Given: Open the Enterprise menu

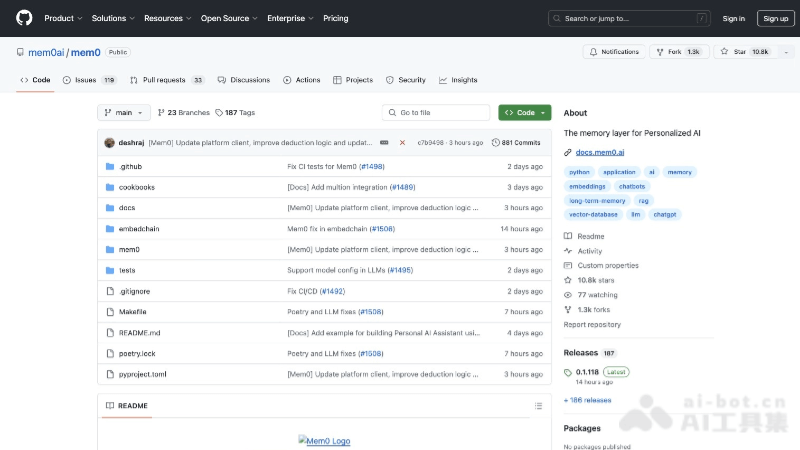Looking at the screenshot, I should (x=290, y=18).
